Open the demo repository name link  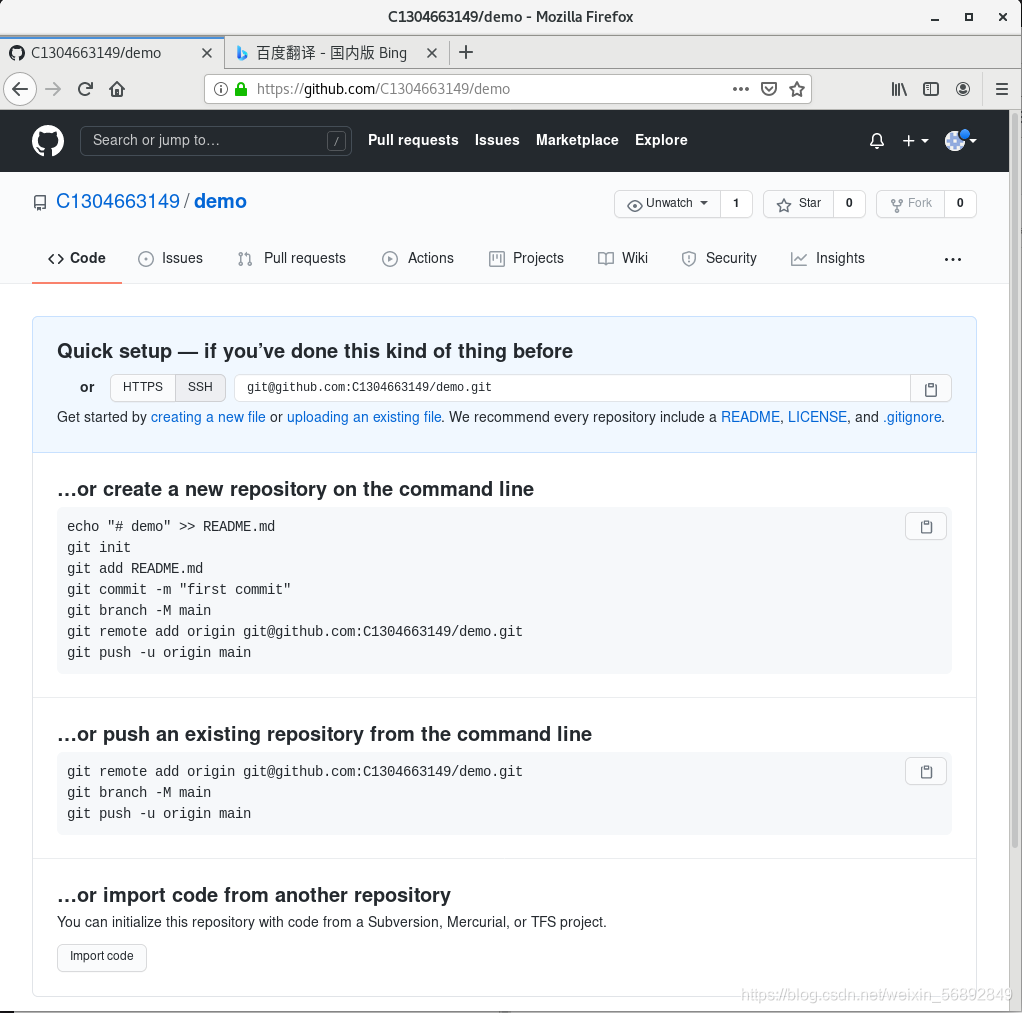click(220, 201)
